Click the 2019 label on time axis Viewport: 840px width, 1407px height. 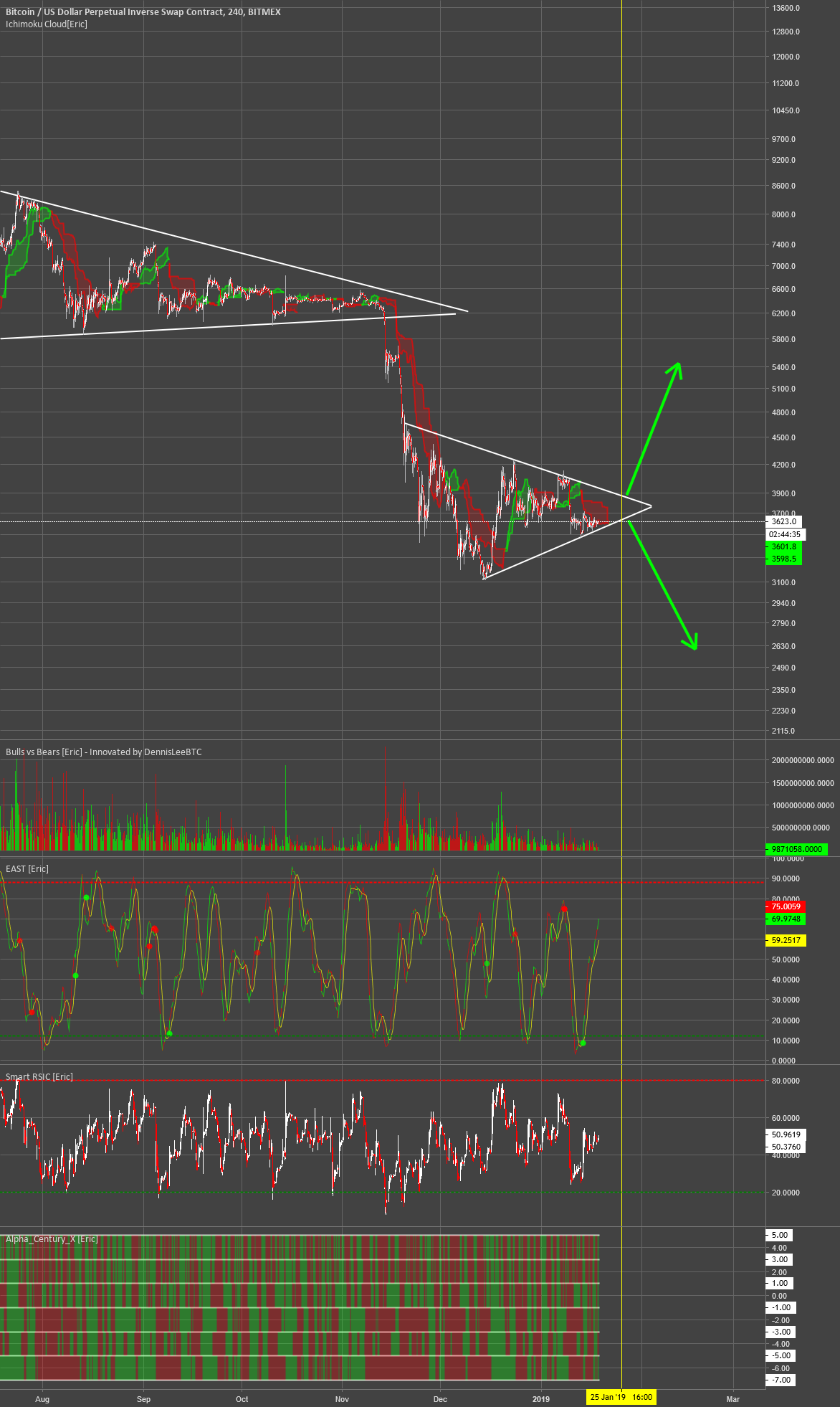click(x=541, y=1398)
